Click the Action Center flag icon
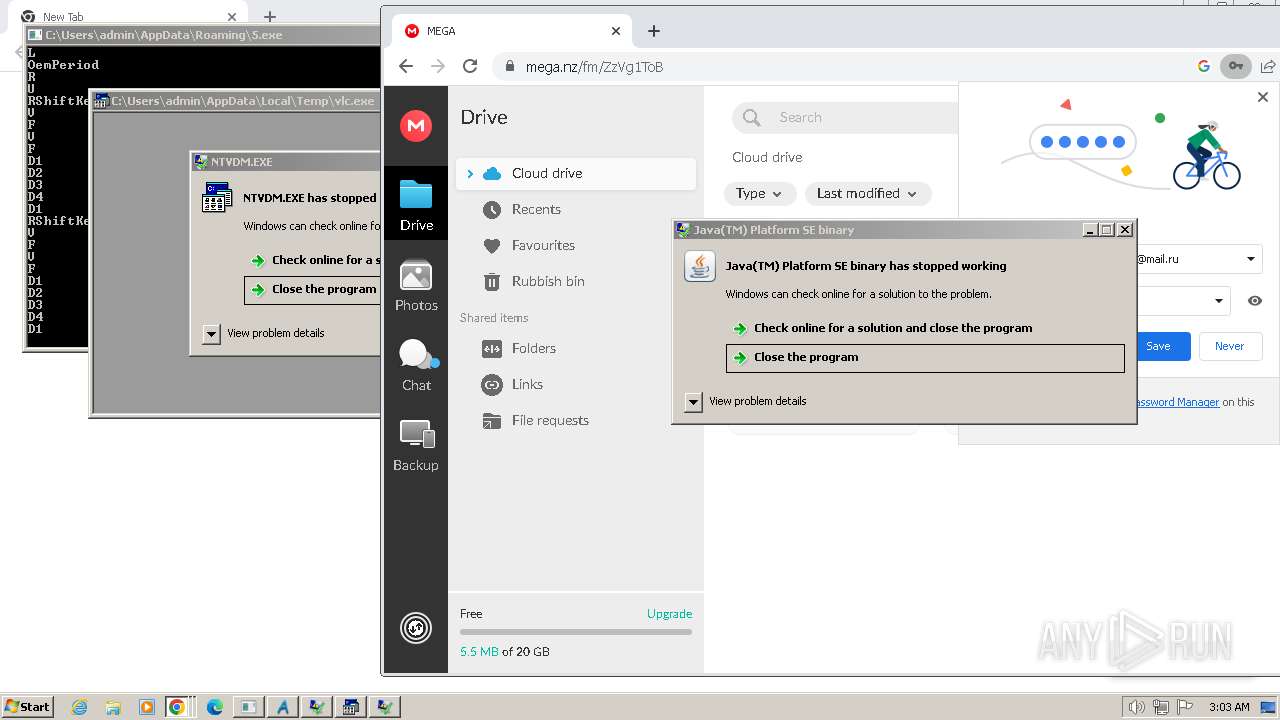Viewport: 1280px width, 720px height. click(x=1184, y=707)
